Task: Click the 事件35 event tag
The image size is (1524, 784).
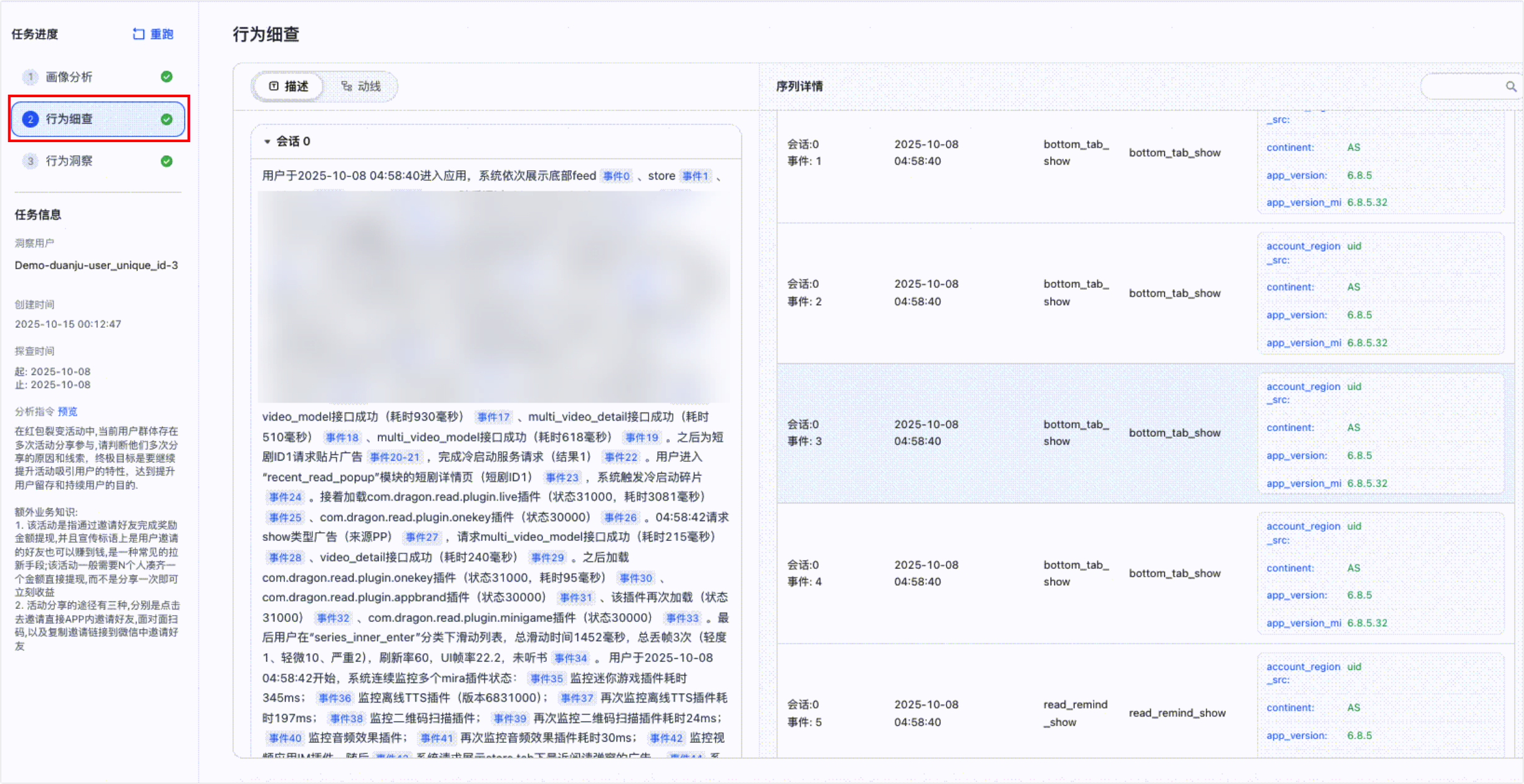Action: (x=546, y=679)
